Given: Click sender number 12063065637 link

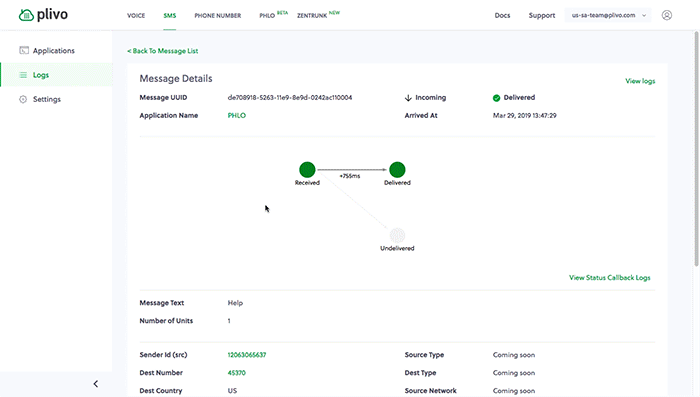Looking at the screenshot, I should pyautogui.click(x=247, y=355).
